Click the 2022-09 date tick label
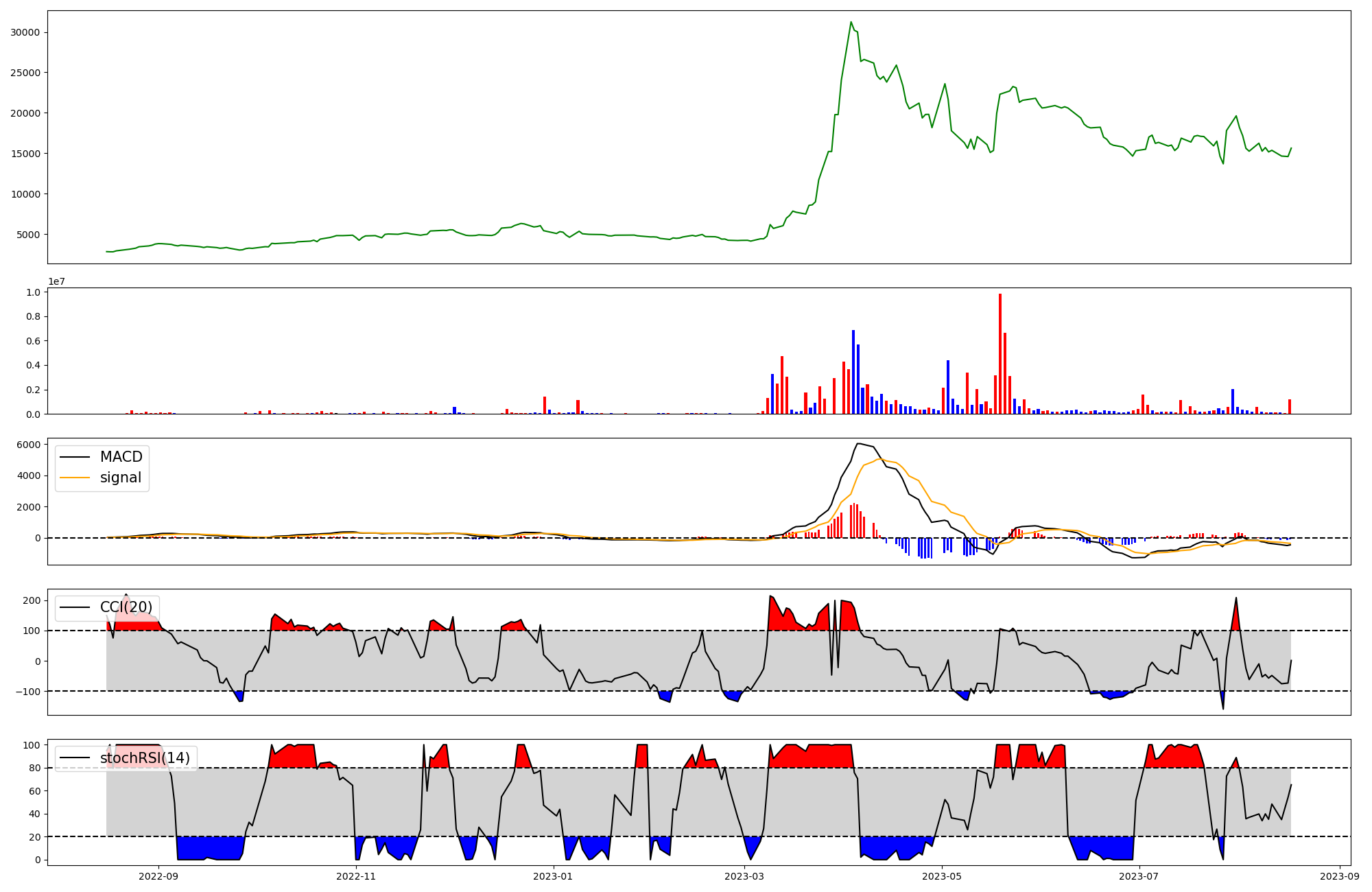This screenshot has height=892, width=1372. (x=158, y=876)
